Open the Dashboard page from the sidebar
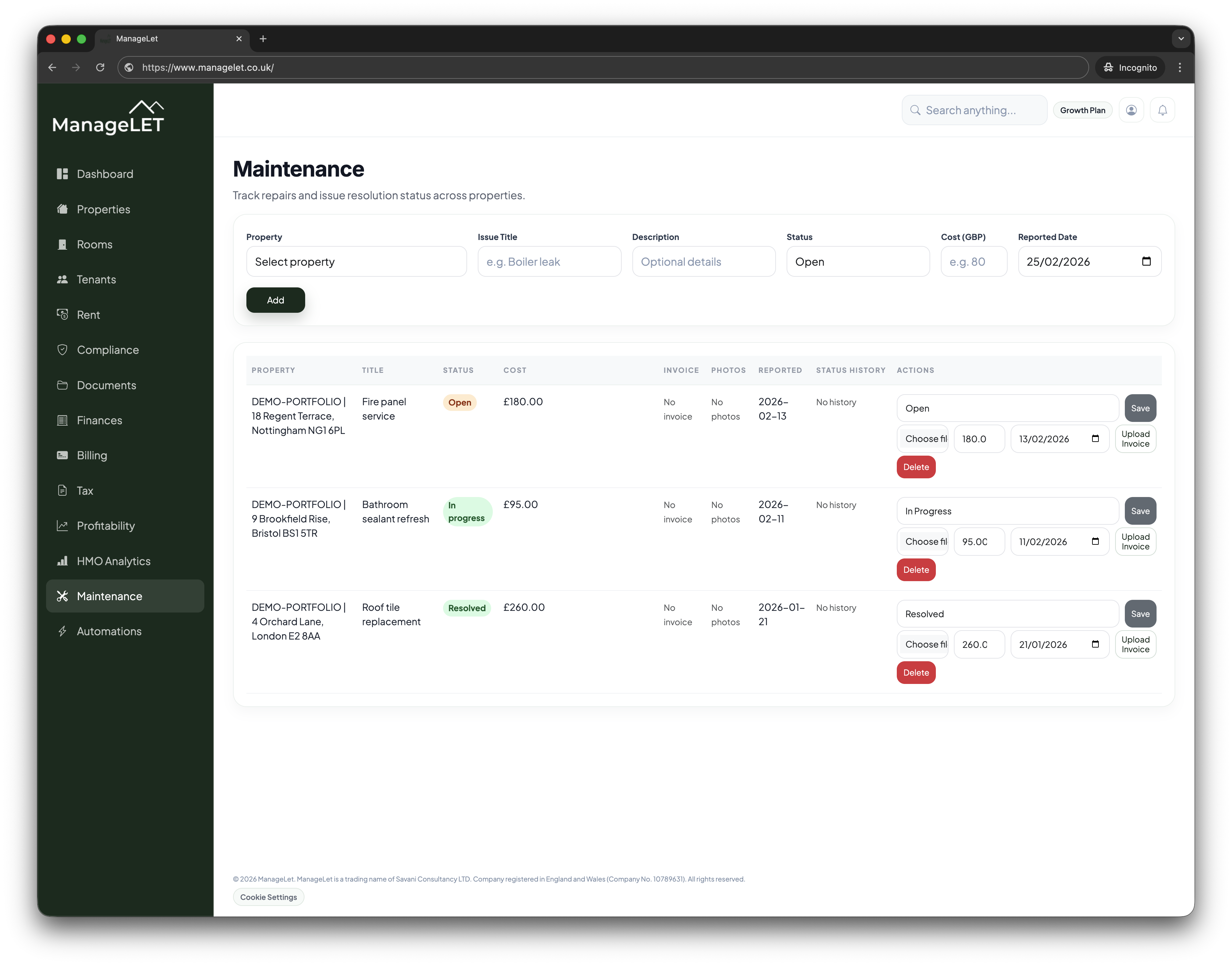The height and width of the screenshot is (966, 1232). click(105, 174)
